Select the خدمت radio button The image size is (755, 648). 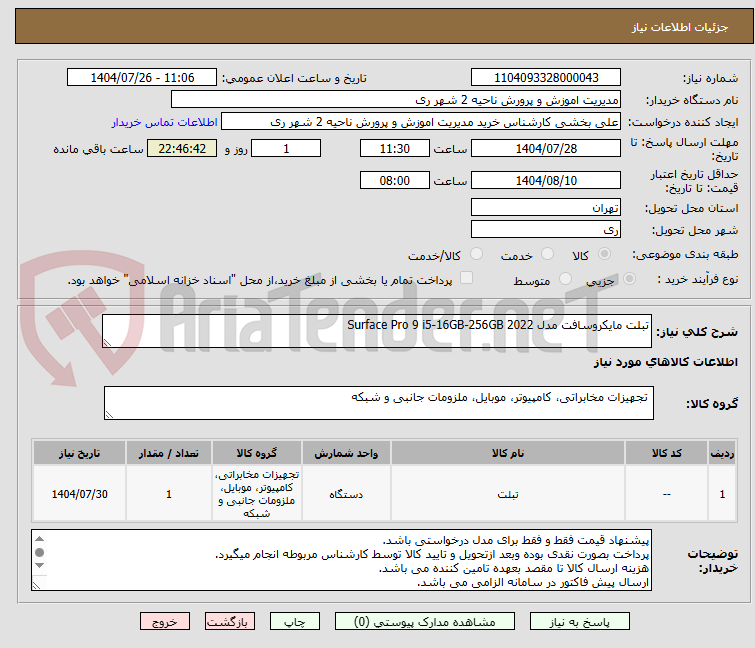point(547,254)
